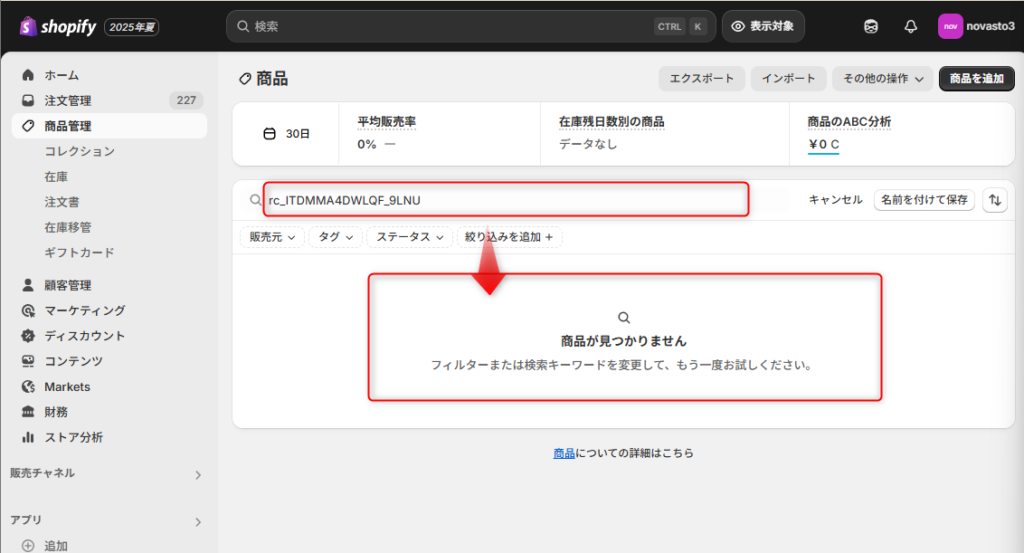This screenshot has width=1024, height=553.
Task: Open 在庫移管 submenu item
Action: coord(68,227)
